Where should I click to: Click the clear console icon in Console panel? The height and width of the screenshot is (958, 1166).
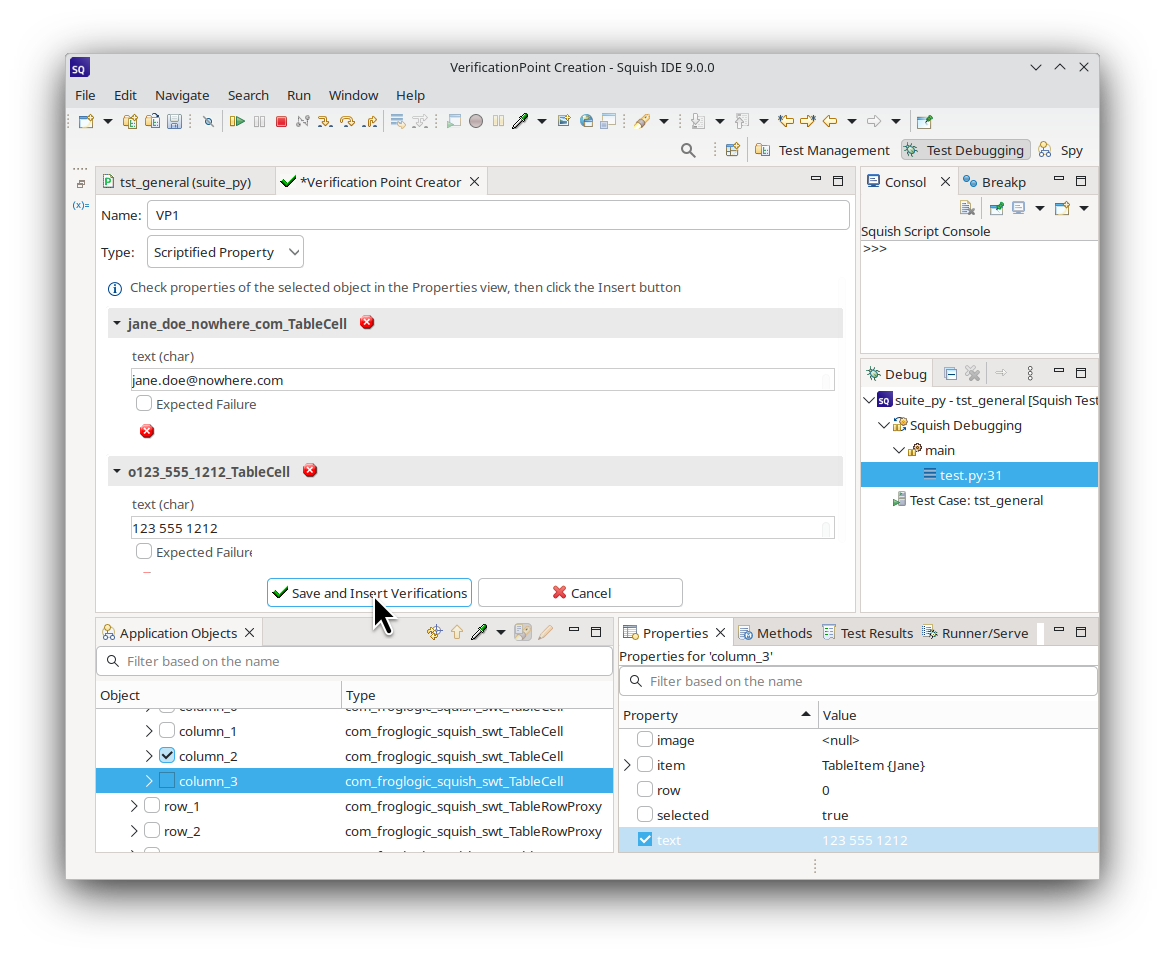pyautogui.click(x=967, y=208)
